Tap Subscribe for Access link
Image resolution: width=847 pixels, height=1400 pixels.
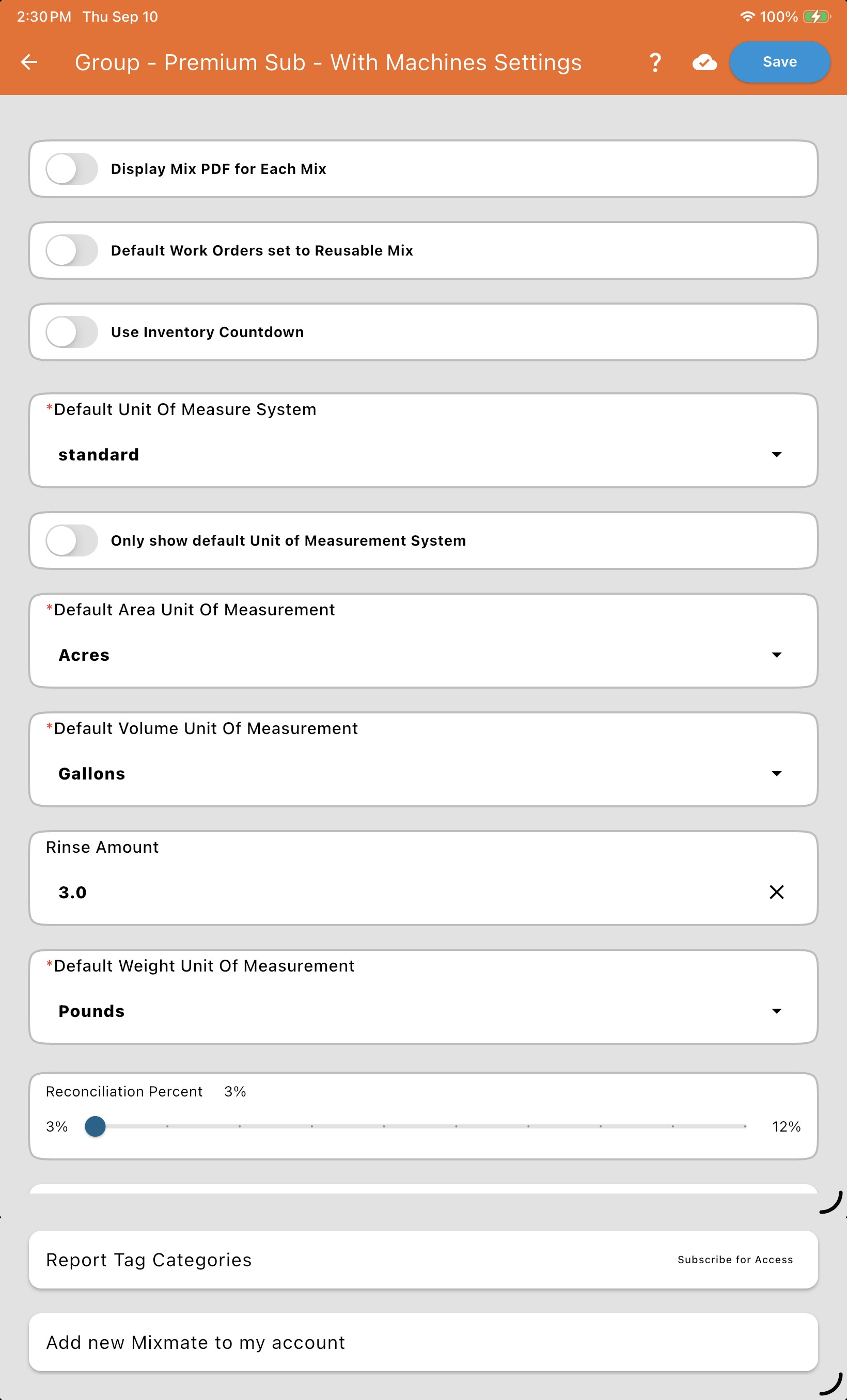click(735, 1260)
